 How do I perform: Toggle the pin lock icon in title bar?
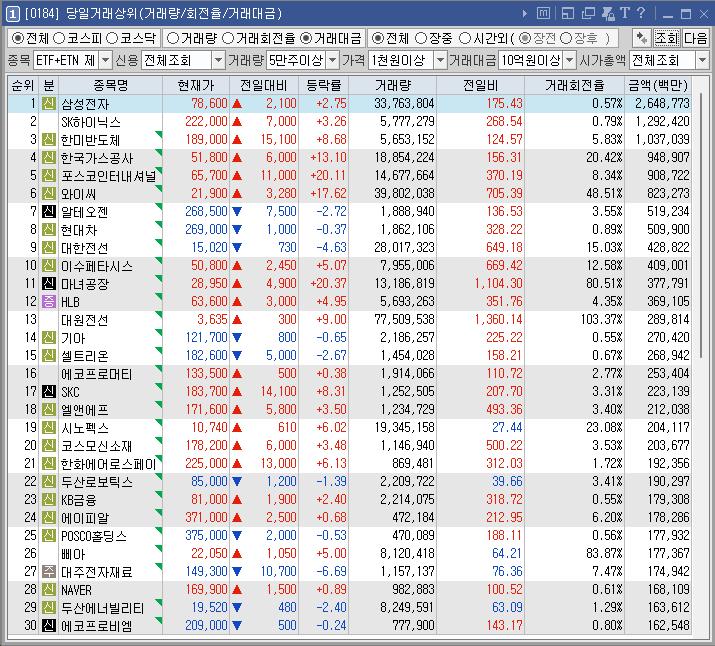click(608, 13)
